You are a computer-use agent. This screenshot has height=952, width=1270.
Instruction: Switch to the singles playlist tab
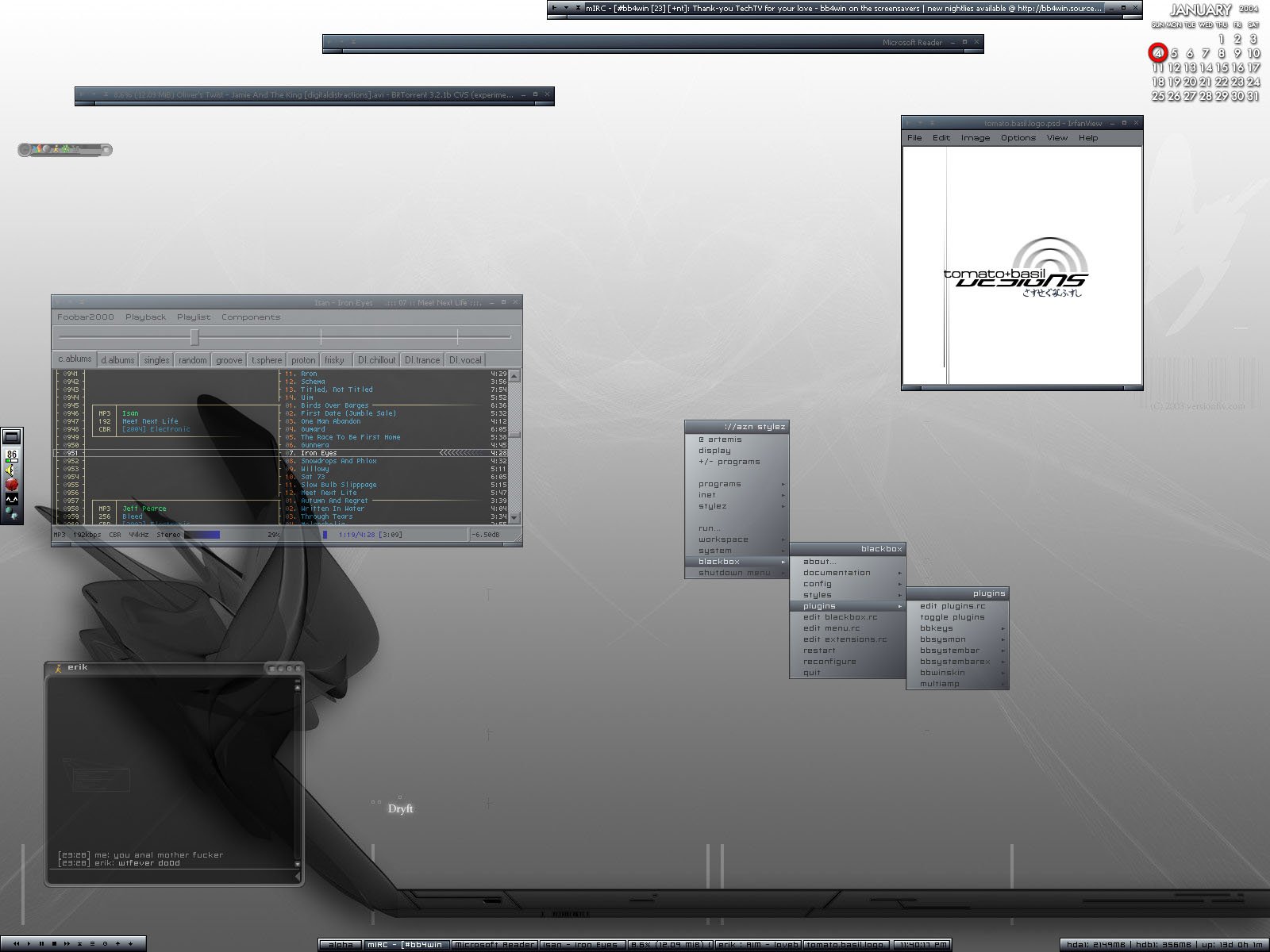156,360
